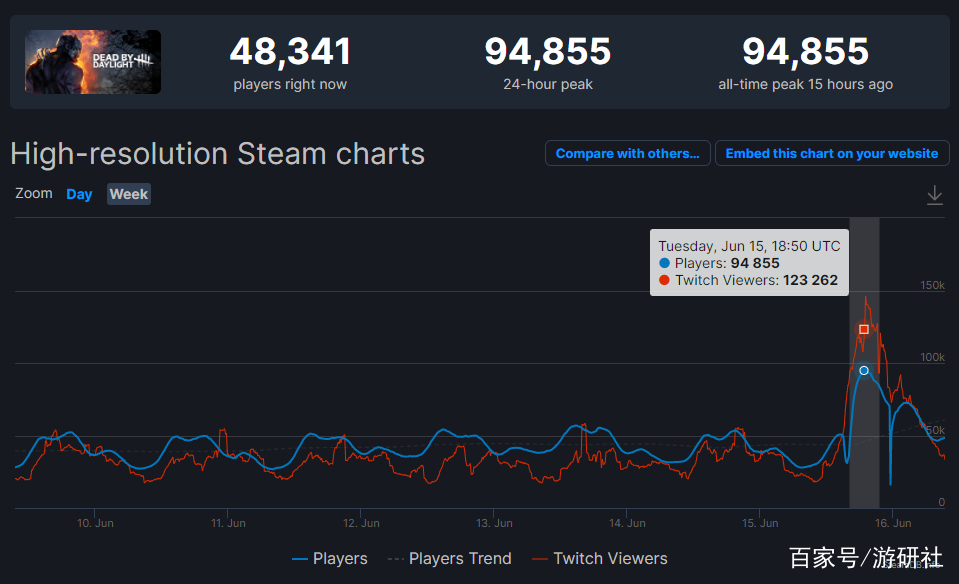The image size is (959, 584).
Task: Open the Dead by Daylight game thumbnail
Action: click(93, 62)
